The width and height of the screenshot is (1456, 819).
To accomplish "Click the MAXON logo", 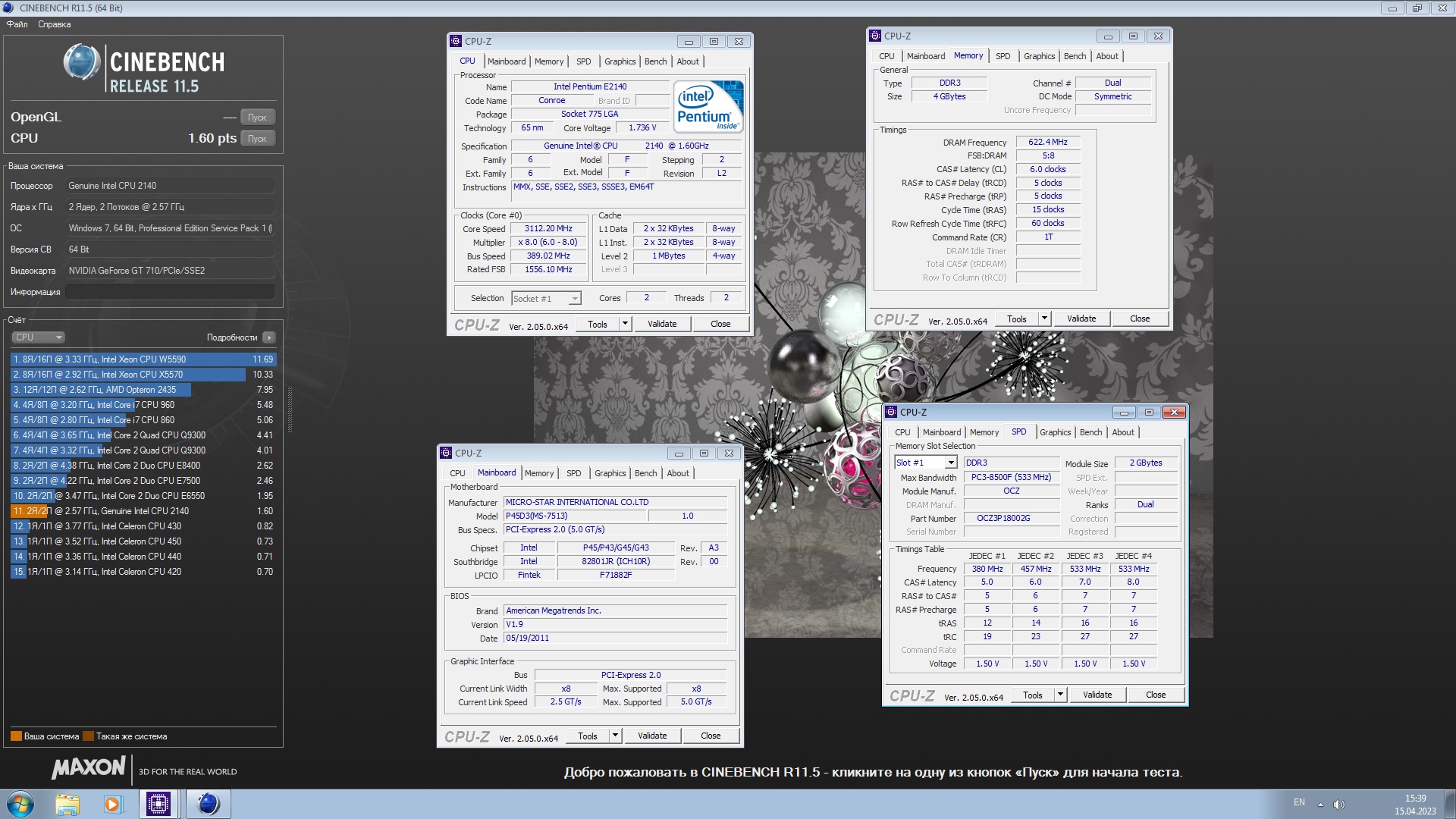I will coord(88,767).
